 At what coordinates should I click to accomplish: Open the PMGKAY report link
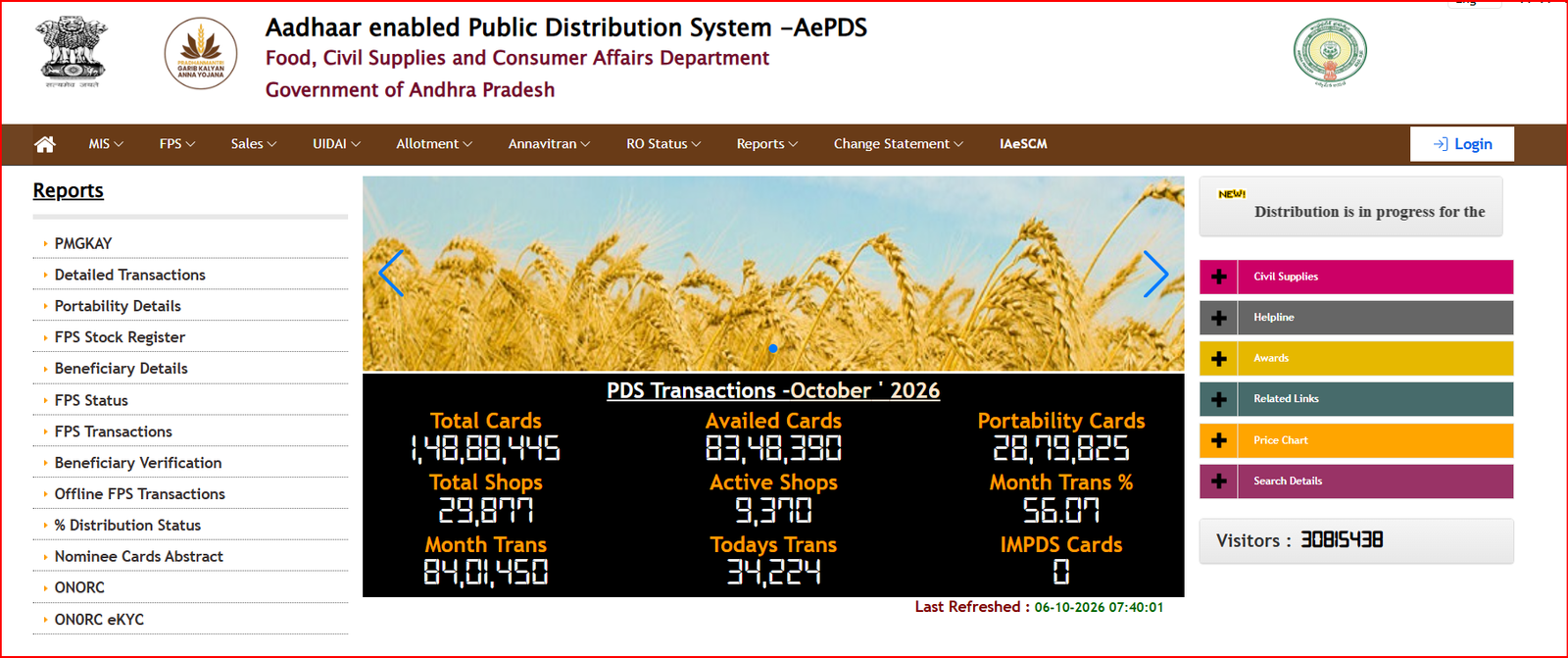coord(83,243)
